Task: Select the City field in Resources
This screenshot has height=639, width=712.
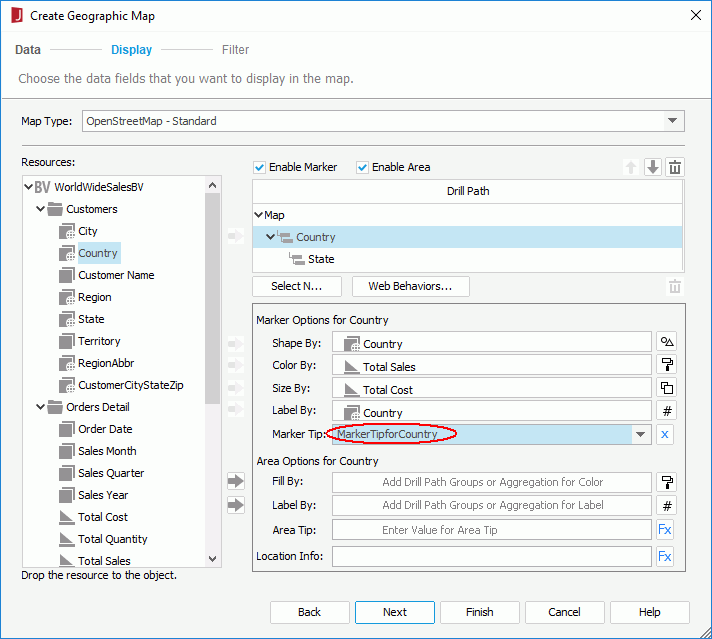Action: click(87, 231)
